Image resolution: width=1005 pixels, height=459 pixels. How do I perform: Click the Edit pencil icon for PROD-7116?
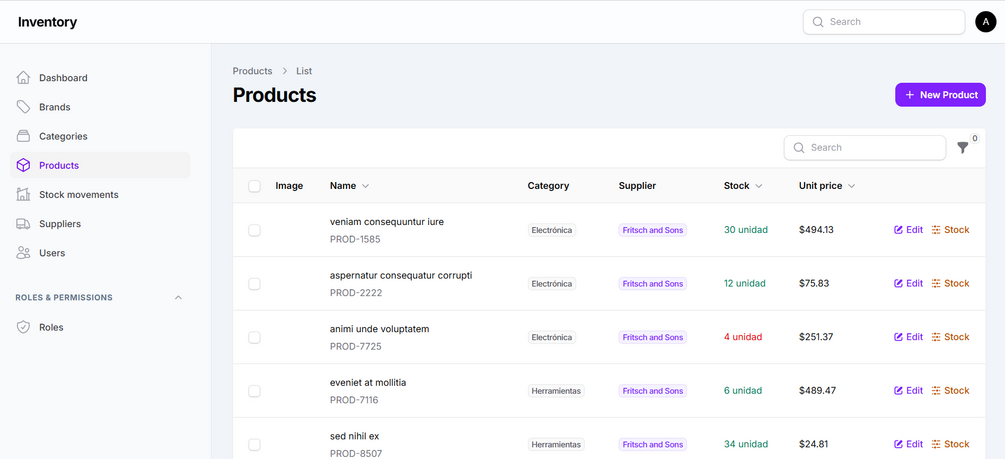(899, 390)
